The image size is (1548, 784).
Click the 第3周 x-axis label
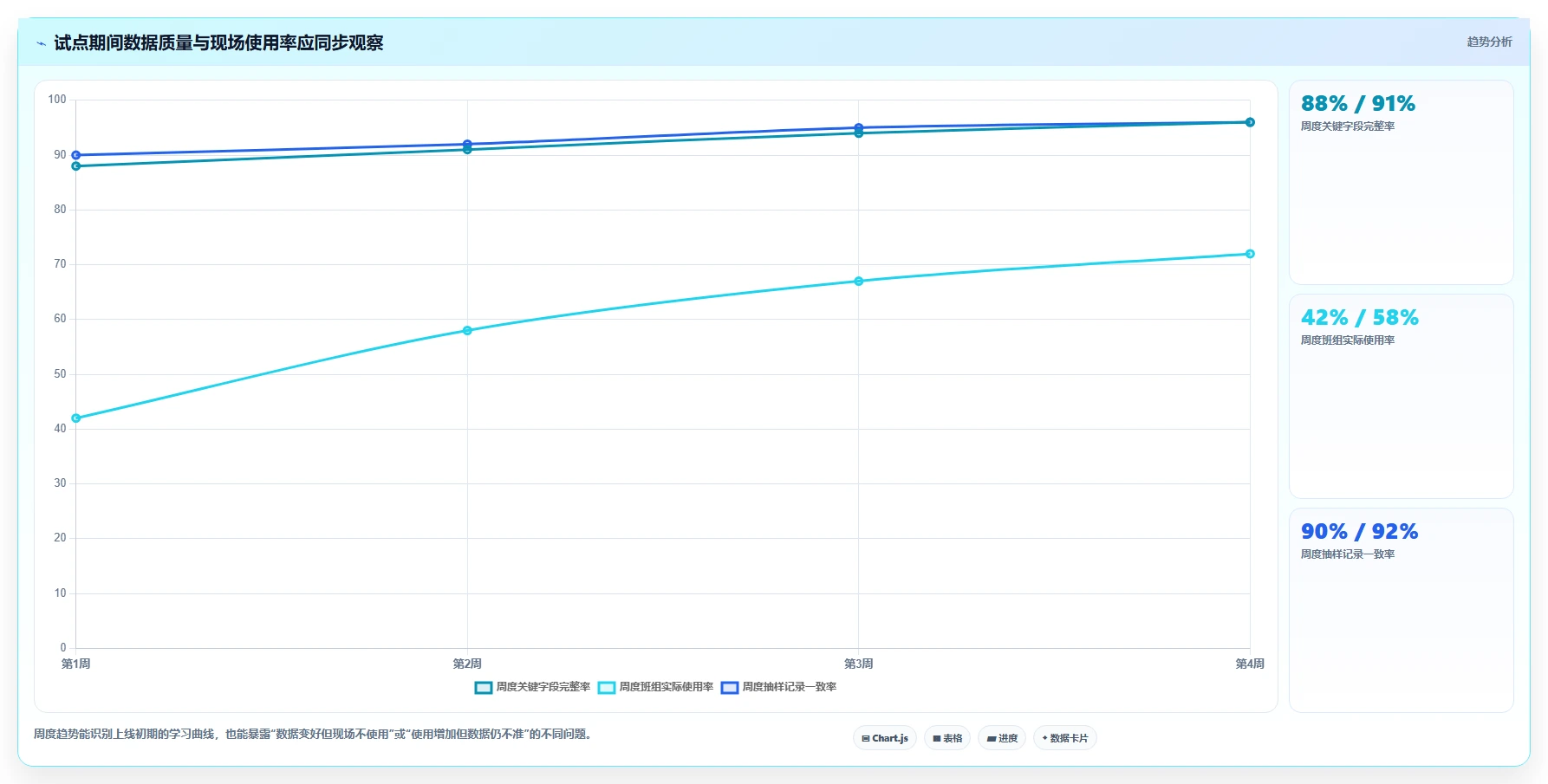tap(859, 664)
